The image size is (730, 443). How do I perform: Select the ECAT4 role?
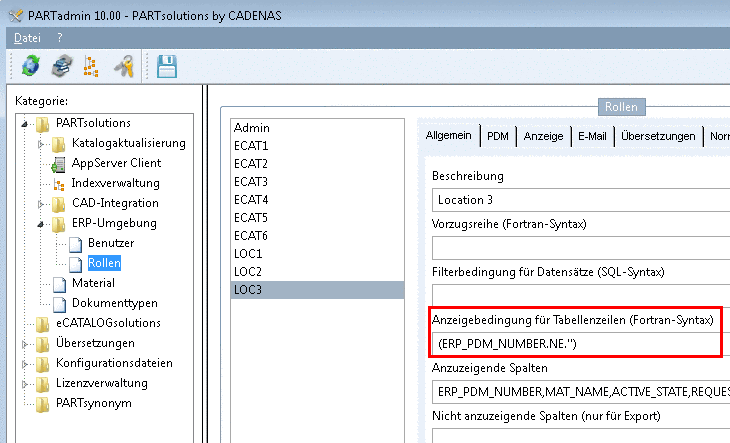(x=317, y=200)
